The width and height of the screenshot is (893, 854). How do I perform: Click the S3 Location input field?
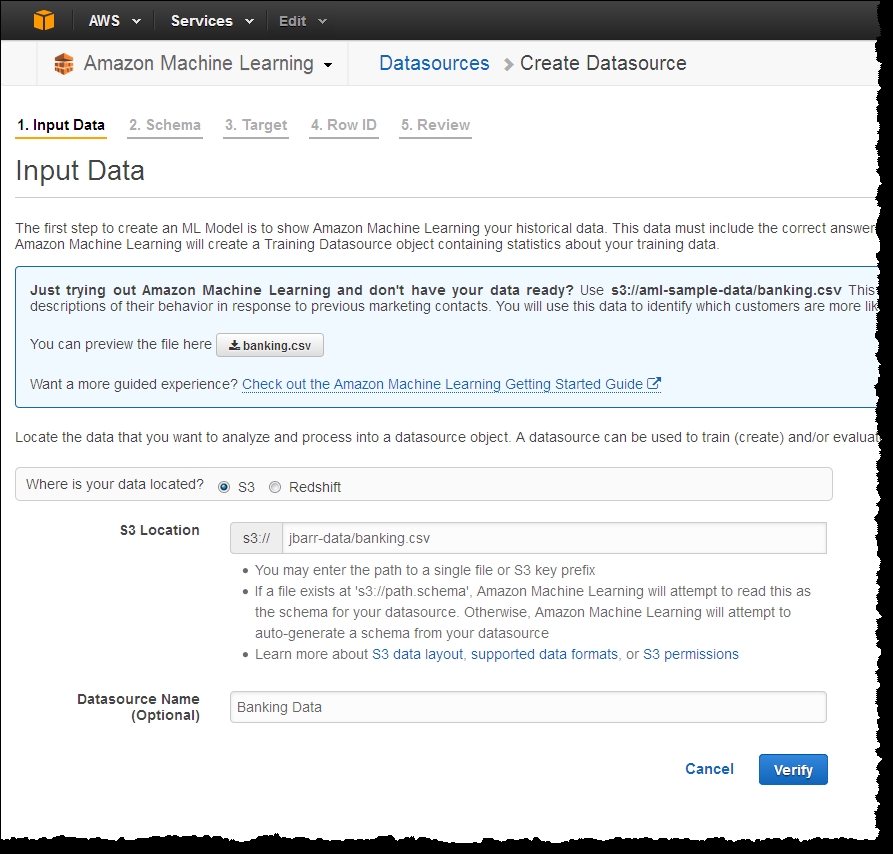click(x=554, y=538)
